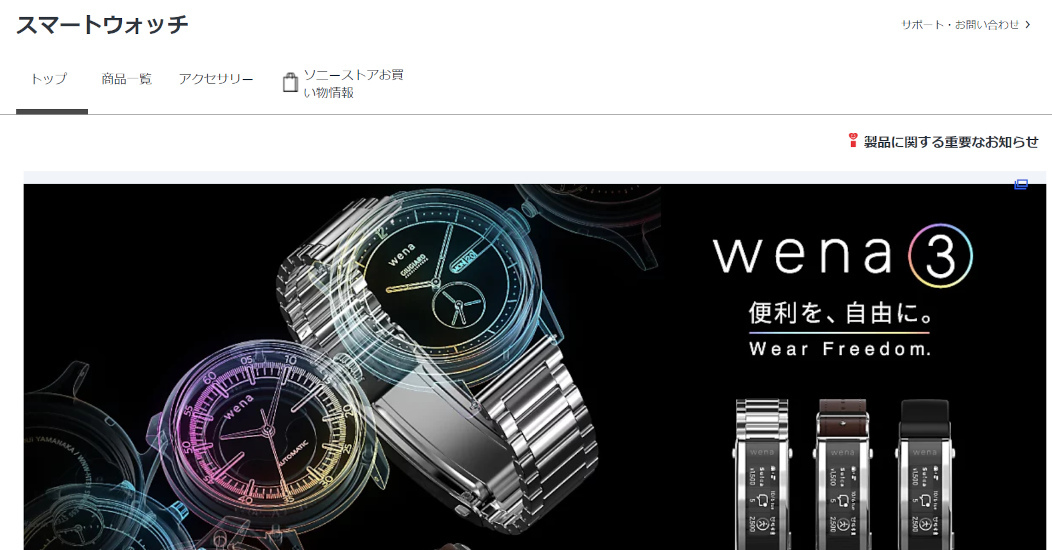Click the red alert icon beside 製品に関する重要なお知らせ
1052x550 pixels.
[853, 141]
